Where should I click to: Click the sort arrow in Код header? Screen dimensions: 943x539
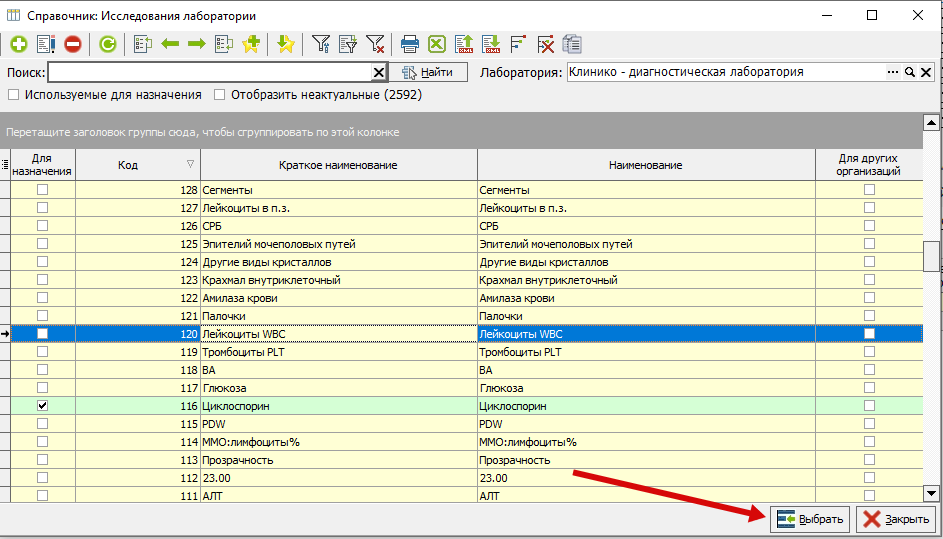191,164
